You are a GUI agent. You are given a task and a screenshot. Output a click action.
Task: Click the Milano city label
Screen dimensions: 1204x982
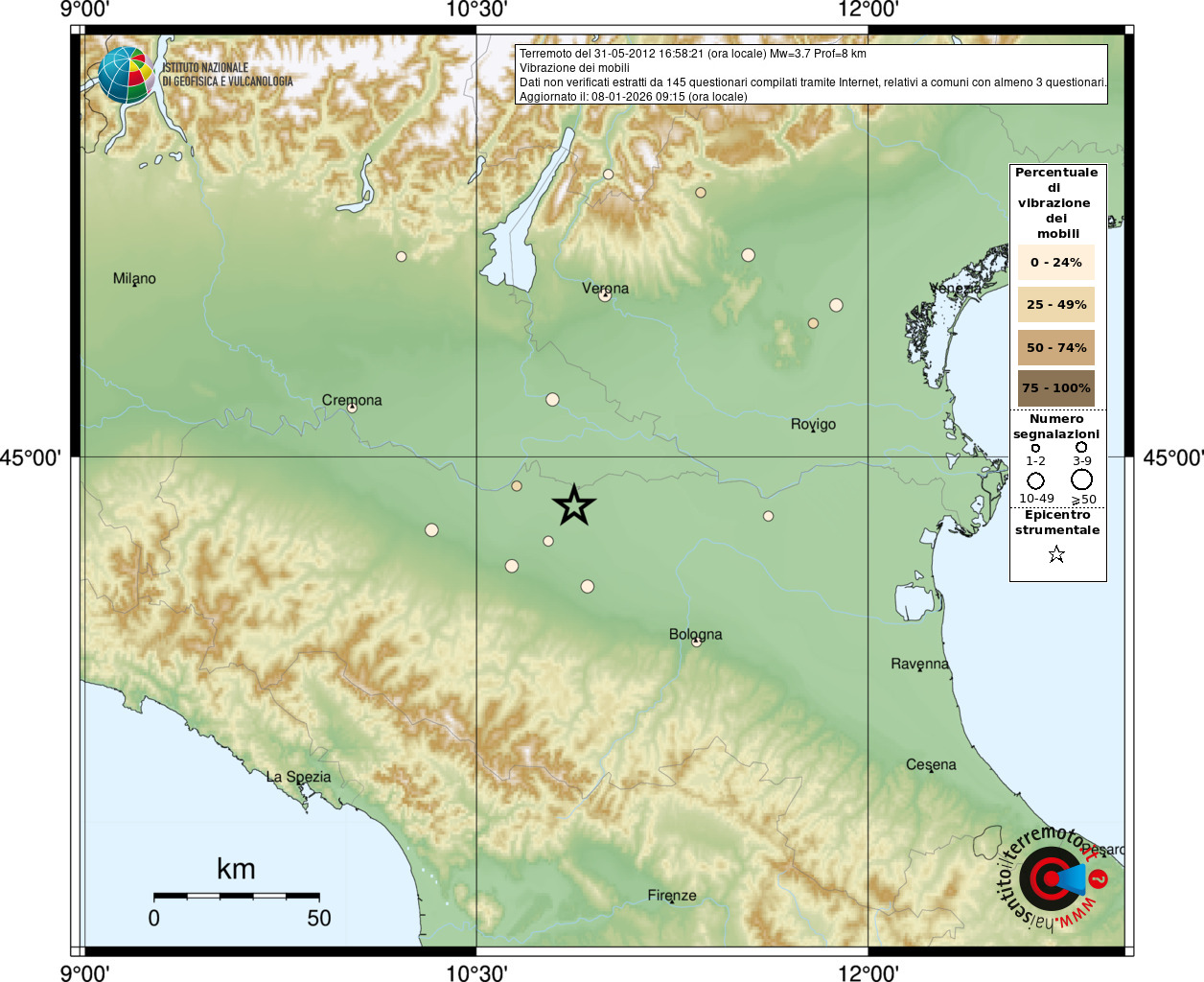[x=134, y=278]
